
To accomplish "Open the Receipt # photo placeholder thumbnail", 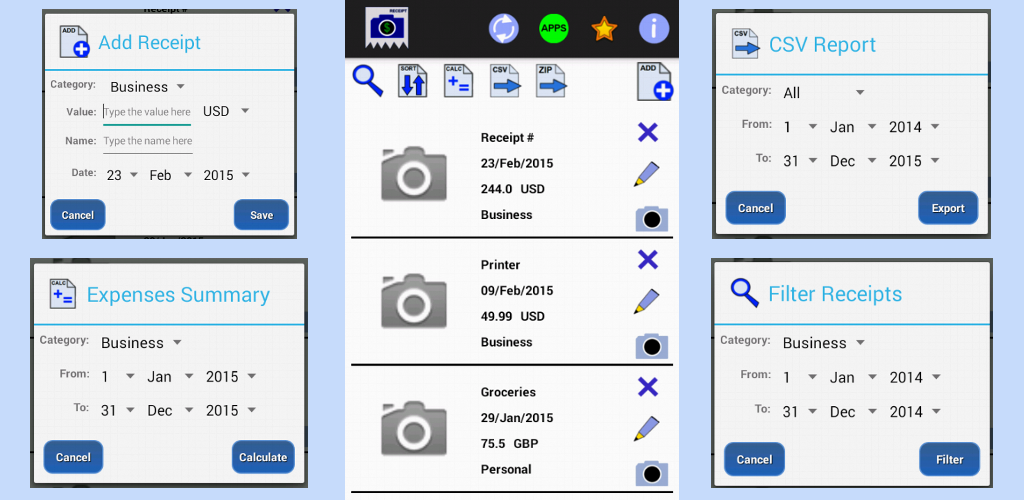I will pyautogui.click(x=414, y=175).
